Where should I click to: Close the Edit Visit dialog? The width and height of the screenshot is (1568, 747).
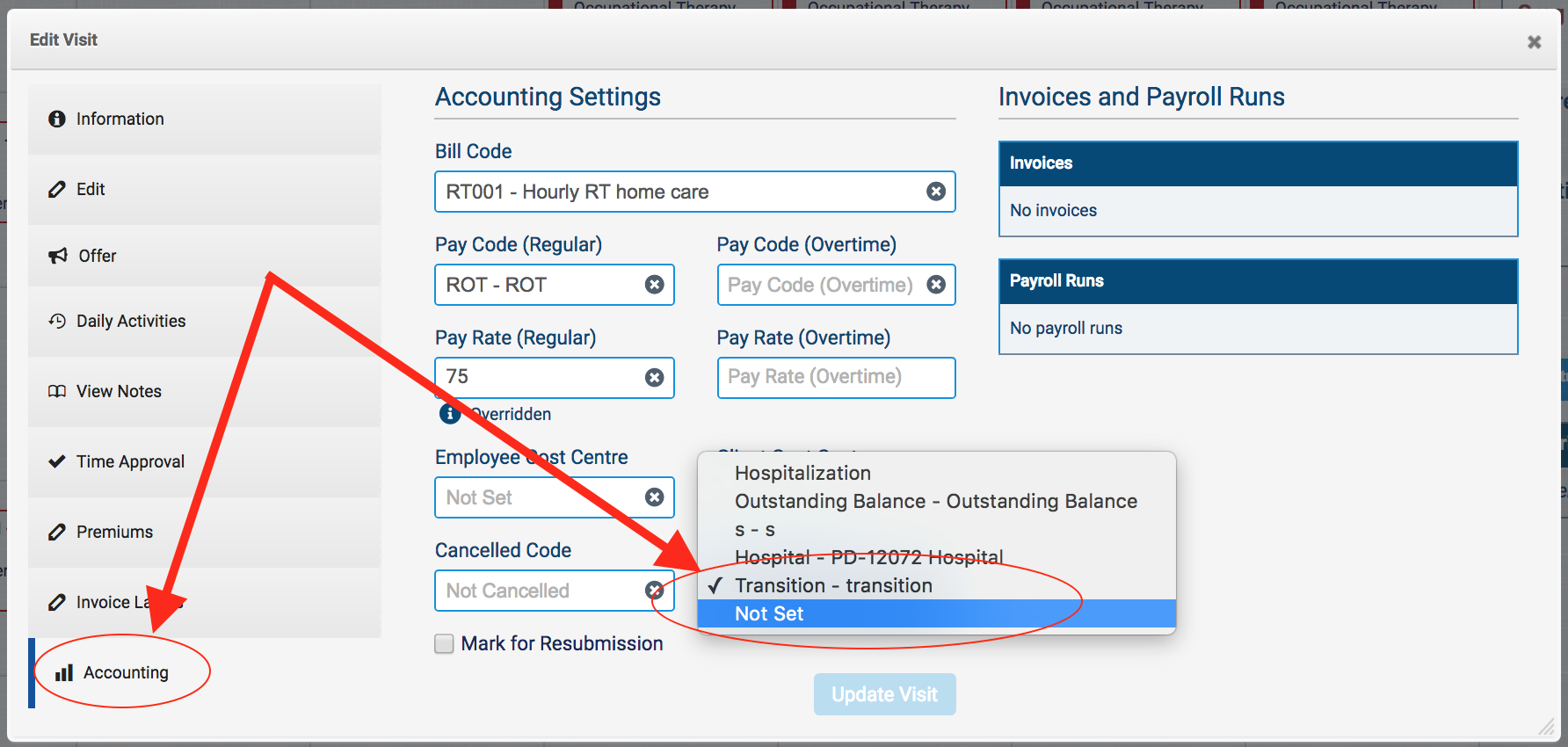(1534, 42)
